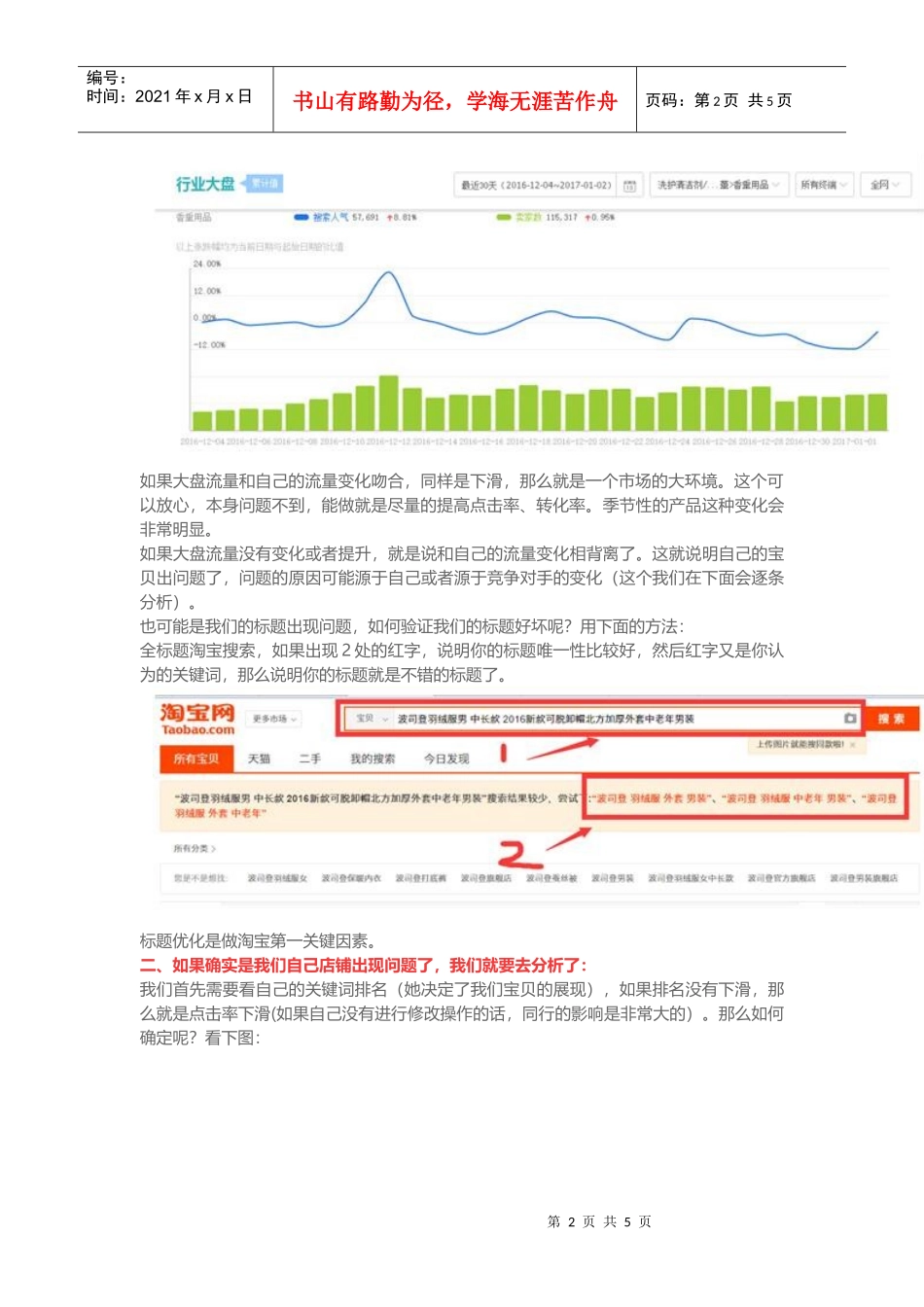This screenshot has width=924, height=1307.
Task: Open the calendar icon beside the date range
Action: (629, 185)
